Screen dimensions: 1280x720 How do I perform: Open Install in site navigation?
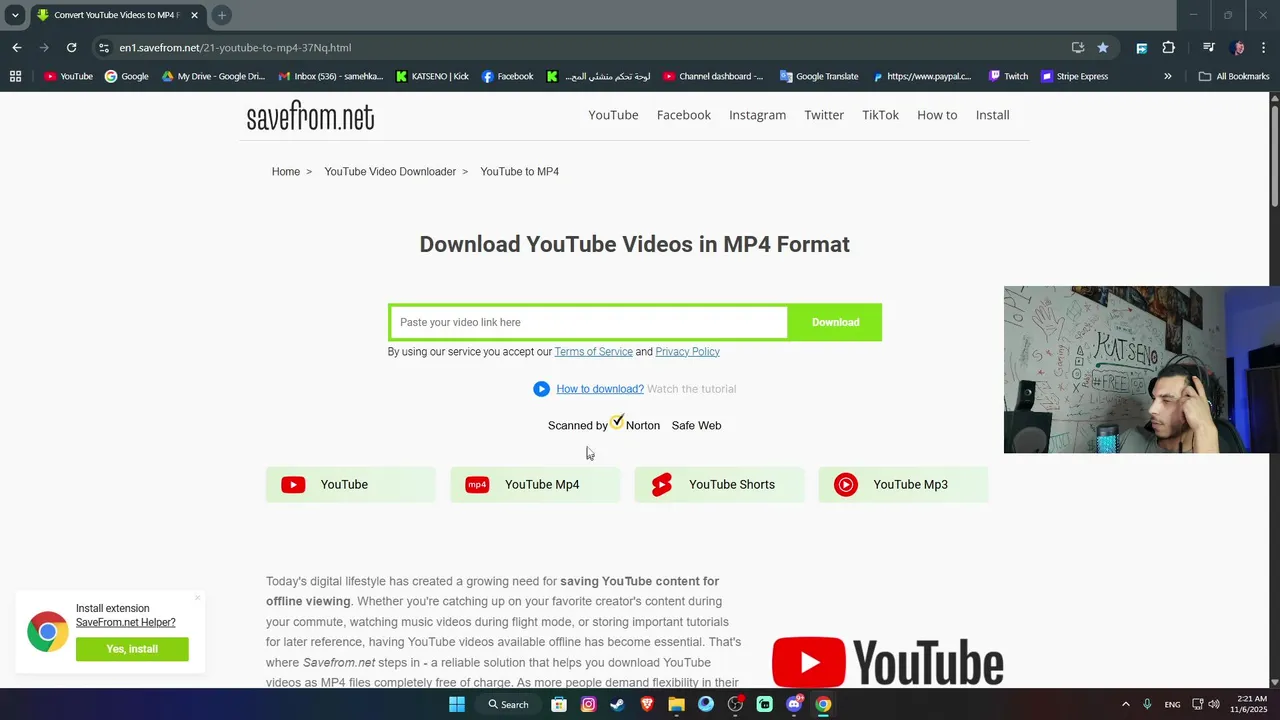click(x=992, y=115)
